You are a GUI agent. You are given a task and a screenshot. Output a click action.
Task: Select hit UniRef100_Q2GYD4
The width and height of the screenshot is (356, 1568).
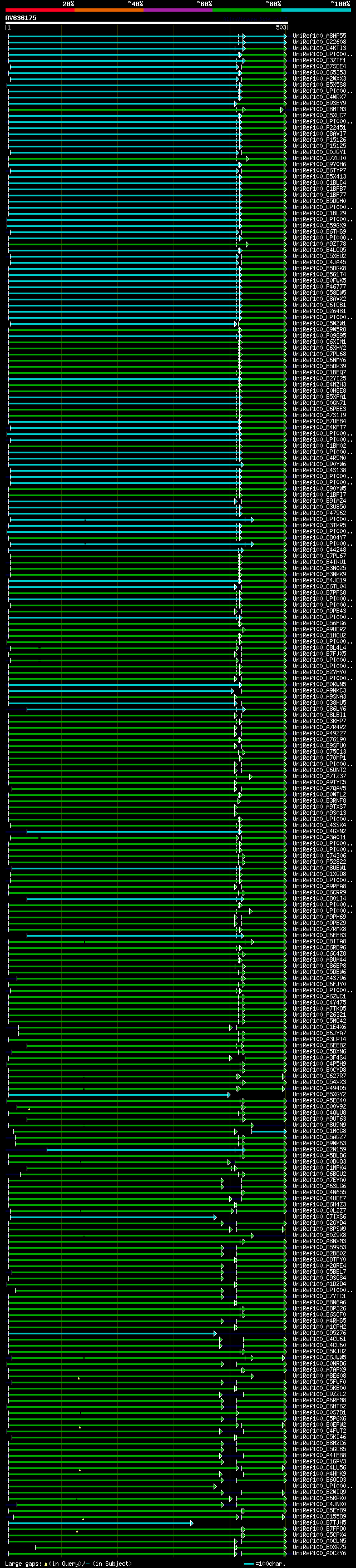(319, 1222)
